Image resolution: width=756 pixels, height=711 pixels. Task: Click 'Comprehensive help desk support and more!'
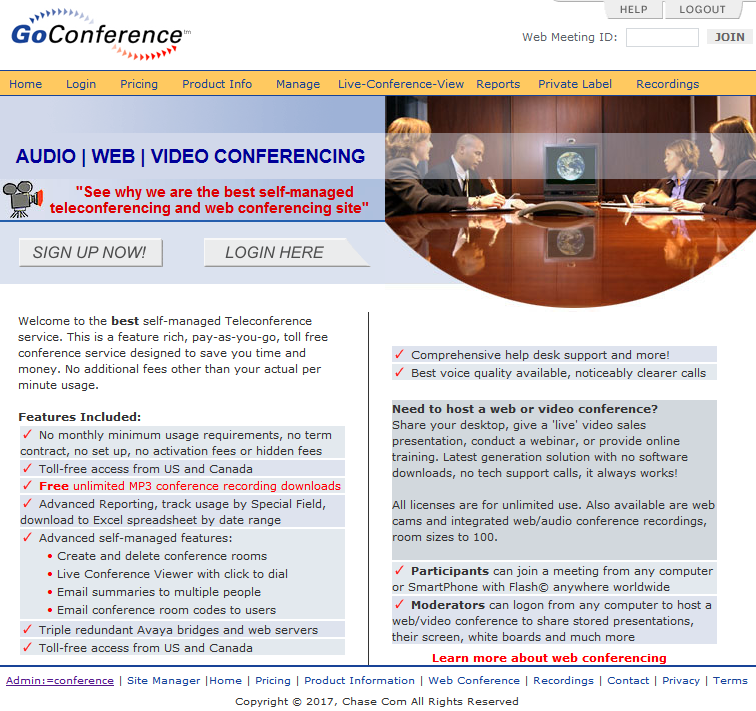pyautogui.click(x=540, y=355)
